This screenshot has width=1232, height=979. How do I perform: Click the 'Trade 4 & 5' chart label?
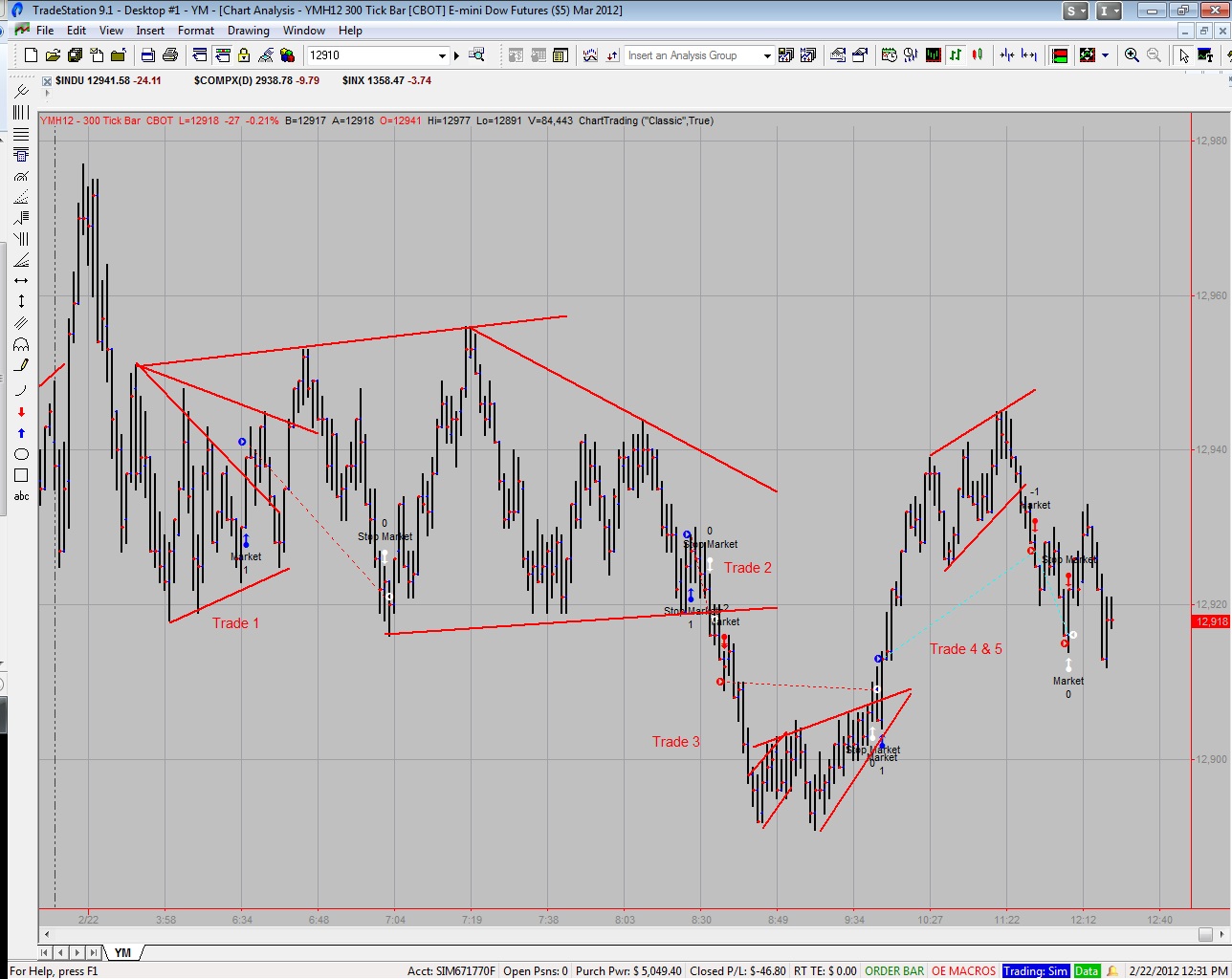[966, 649]
